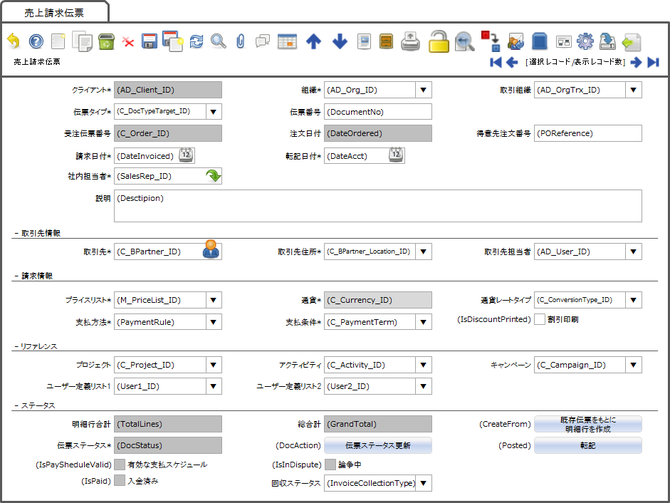Image resolution: width=670 pixels, height=503 pixels.
Task: Click the blue product info book icon
Action: coord(540,41)
